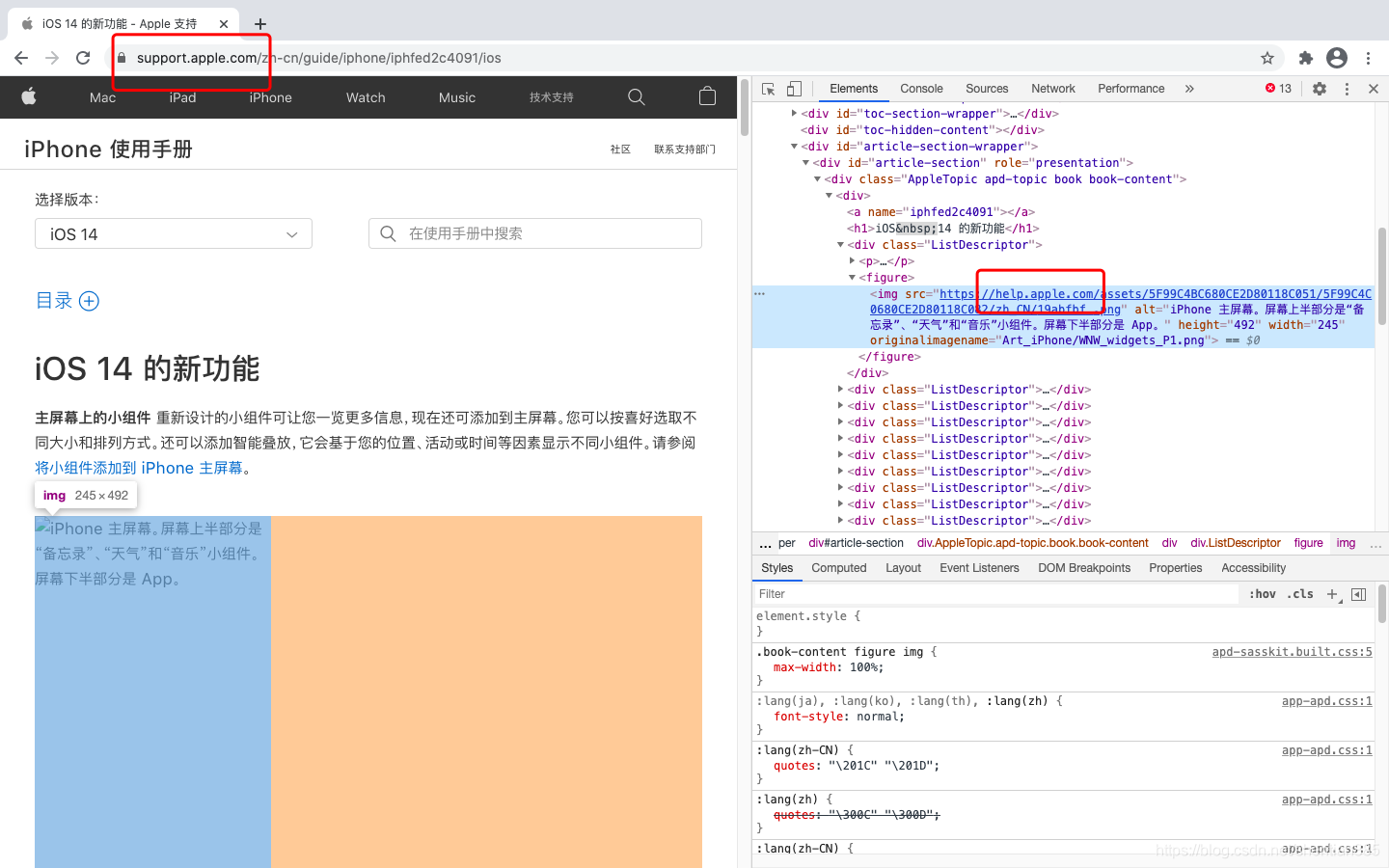Expand the collapsed p element node
Viewport: 1389px width, 868px height.
click(853, 261)
